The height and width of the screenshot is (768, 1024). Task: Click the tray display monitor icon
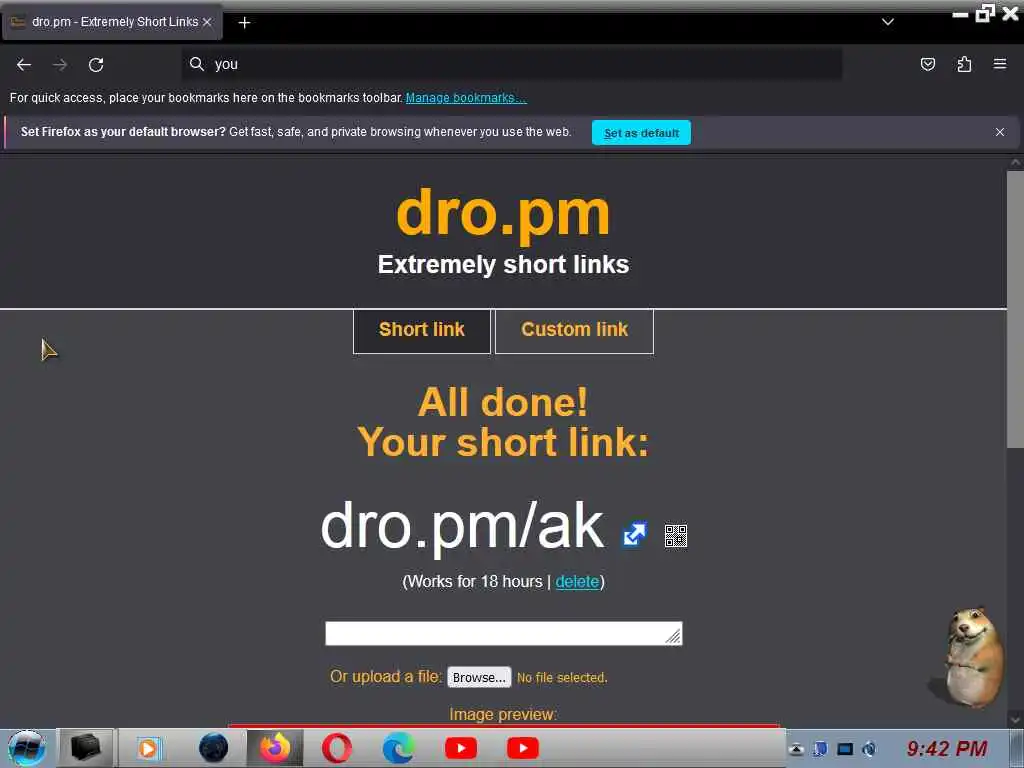pyautogui.click(x=845, y=749)
